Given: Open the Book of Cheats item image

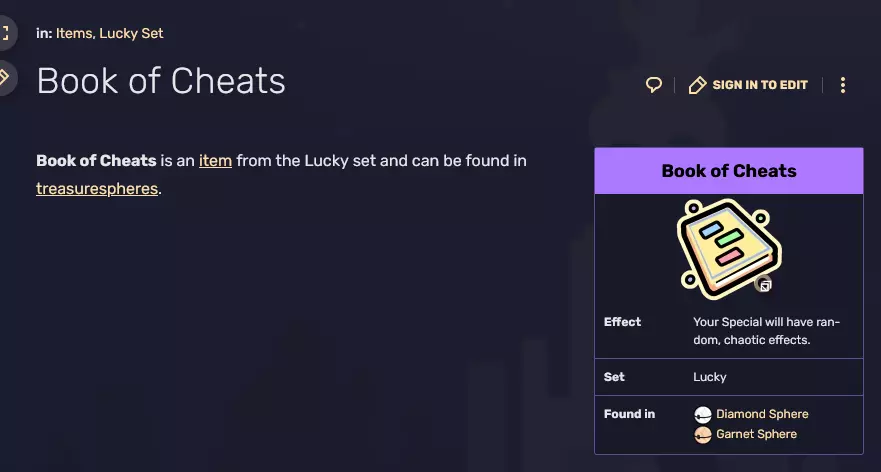Looking at the screenshot, I should [x=728, y=246].
